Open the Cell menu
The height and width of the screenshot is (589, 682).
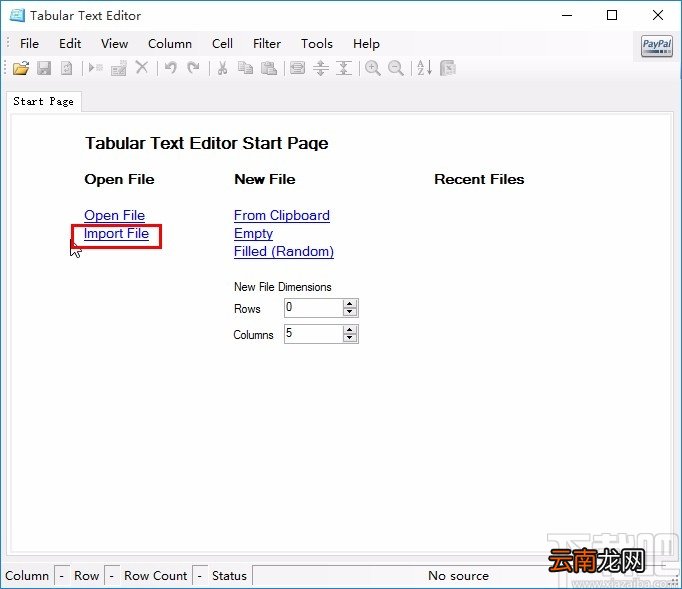click(222, 44)
